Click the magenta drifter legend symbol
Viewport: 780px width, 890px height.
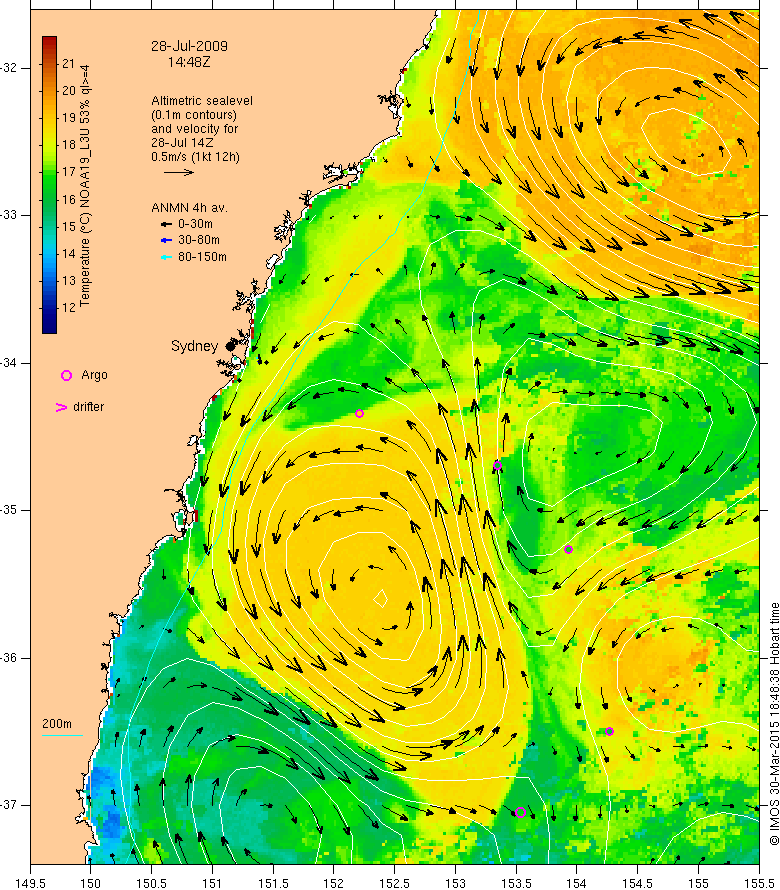tap(61, 407)
